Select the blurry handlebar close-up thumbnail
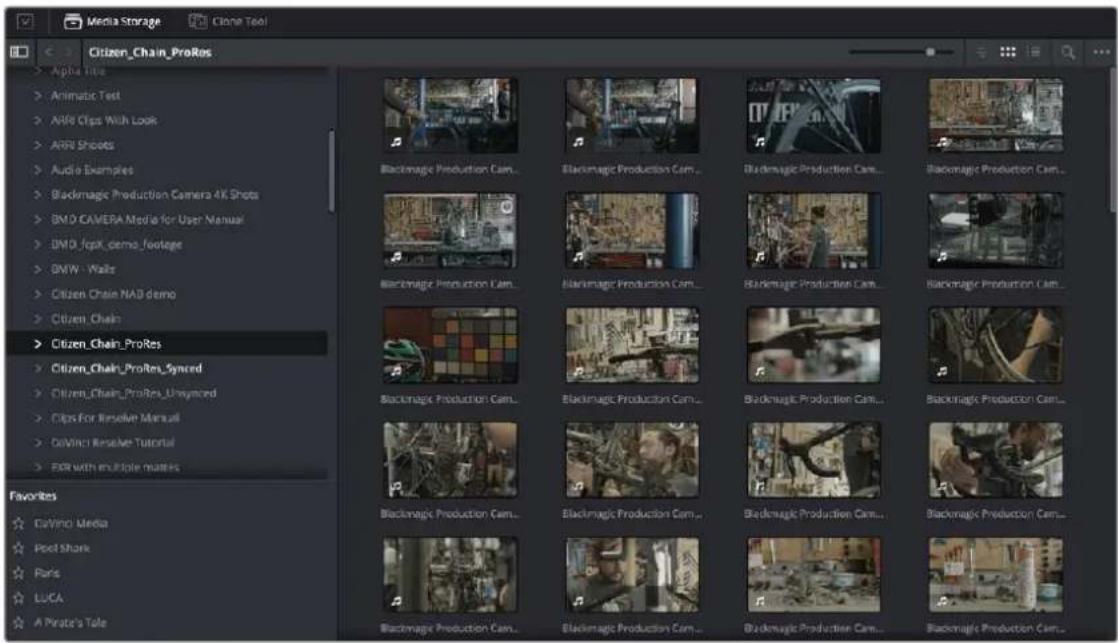Viewport: 1118px width, 643px height. pyautogui.click(x=813, y=345)
